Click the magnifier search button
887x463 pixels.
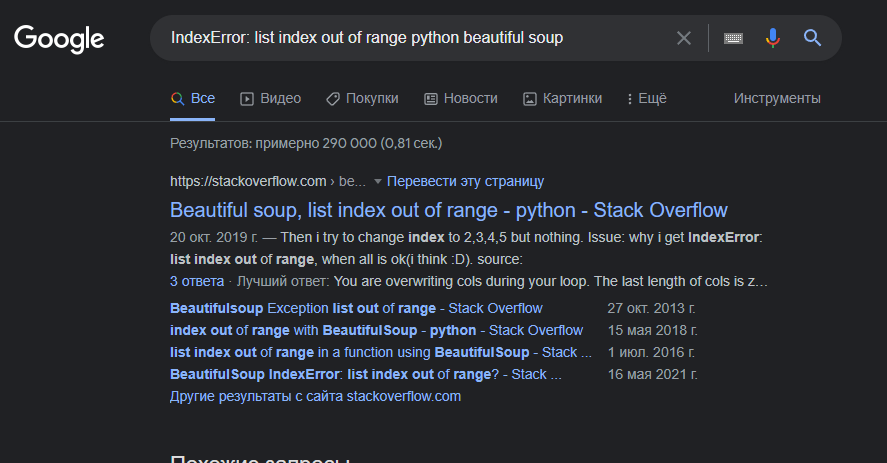(812, 38)
